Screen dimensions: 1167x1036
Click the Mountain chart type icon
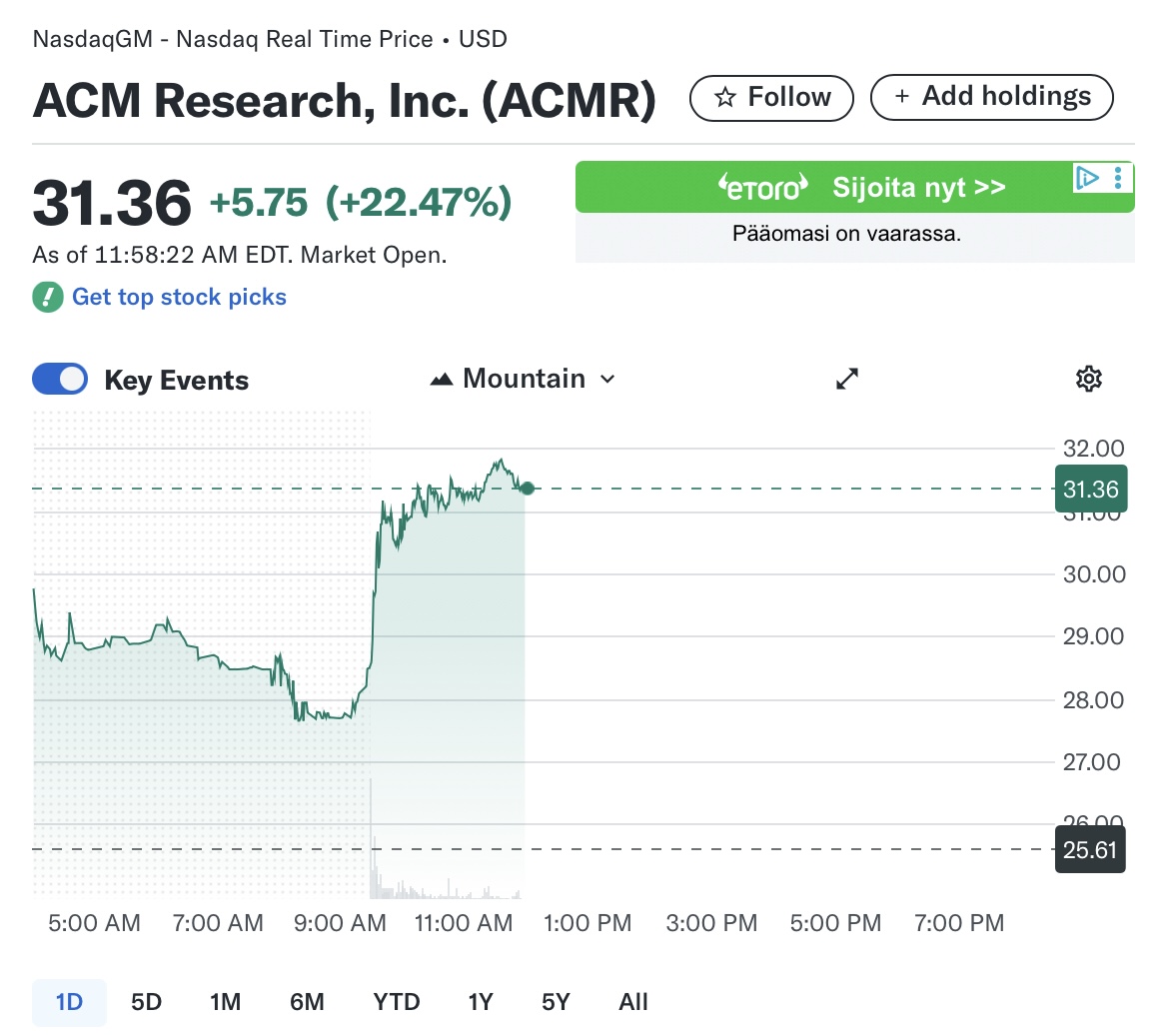[x=441, y=380]
